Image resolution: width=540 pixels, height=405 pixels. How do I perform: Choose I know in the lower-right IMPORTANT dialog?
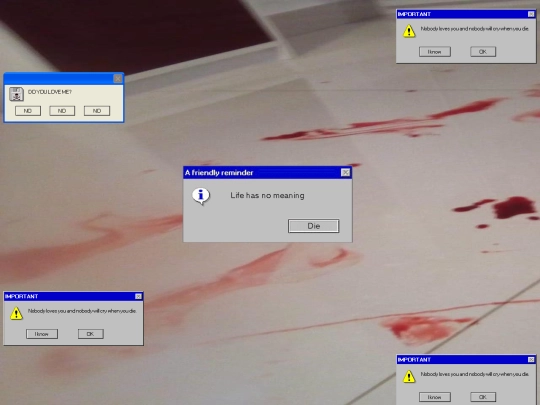click(435, 397)
